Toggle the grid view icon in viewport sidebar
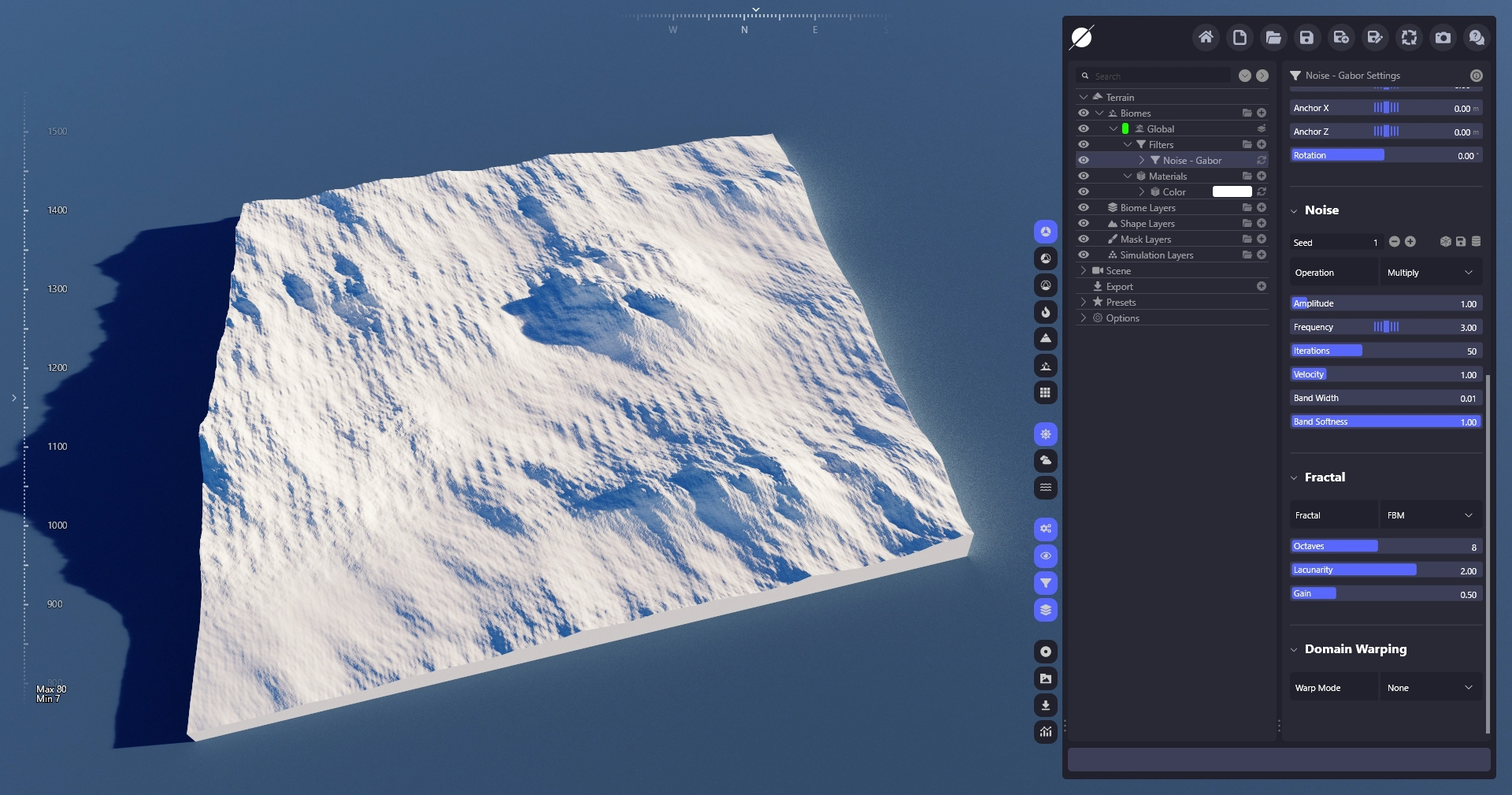The width and height of the screenshot is (1512, 795). coord(1045,392)
